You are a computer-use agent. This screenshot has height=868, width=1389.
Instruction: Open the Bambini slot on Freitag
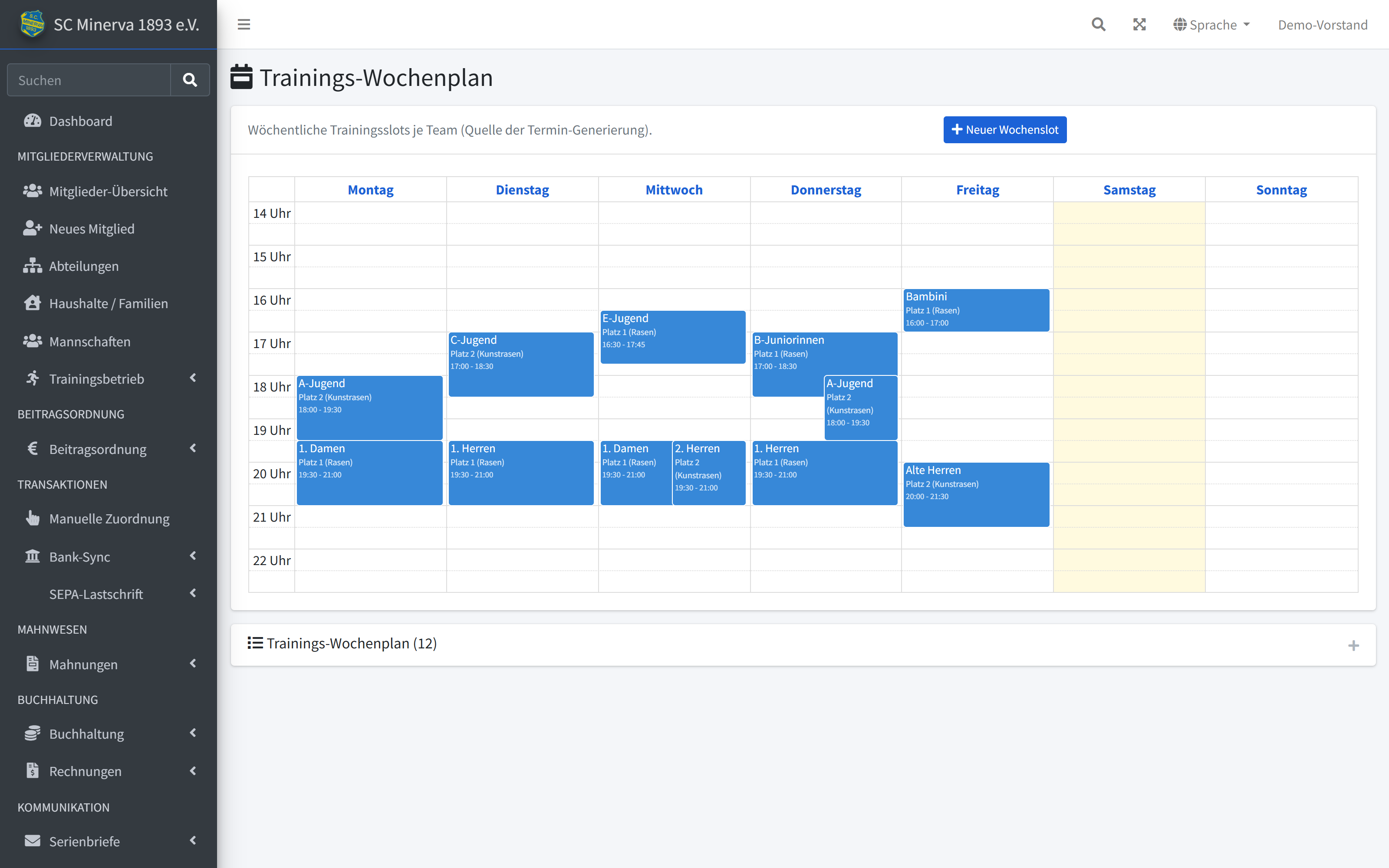click(976, 310)
